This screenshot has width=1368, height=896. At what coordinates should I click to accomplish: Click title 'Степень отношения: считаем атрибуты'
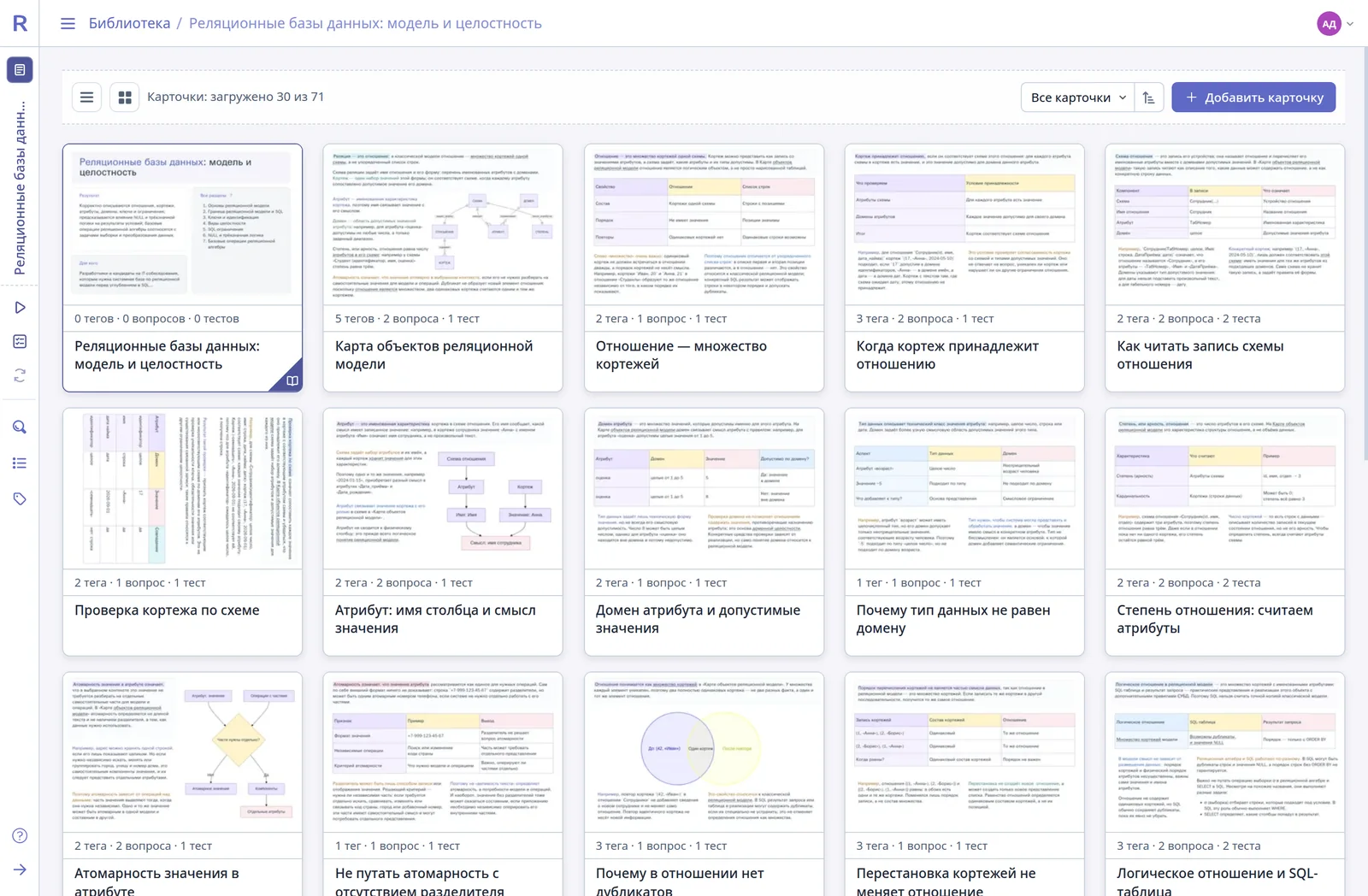1215,619
